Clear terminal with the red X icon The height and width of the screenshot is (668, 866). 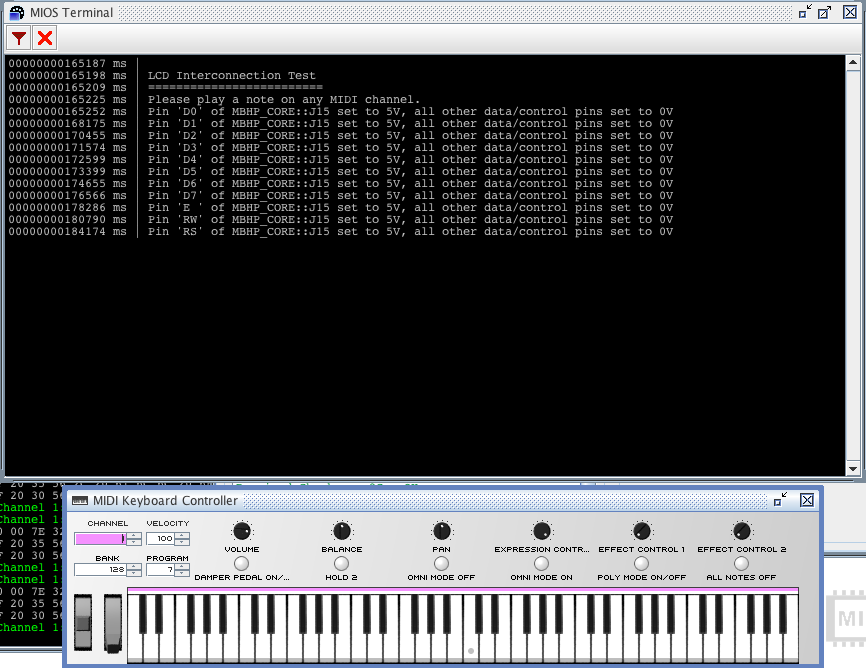coord(45,38)
